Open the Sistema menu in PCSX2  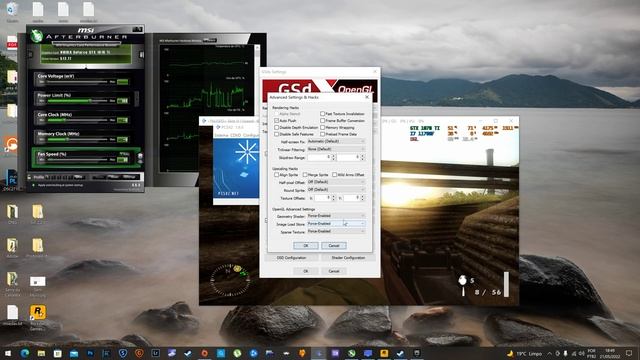(222, 135)
